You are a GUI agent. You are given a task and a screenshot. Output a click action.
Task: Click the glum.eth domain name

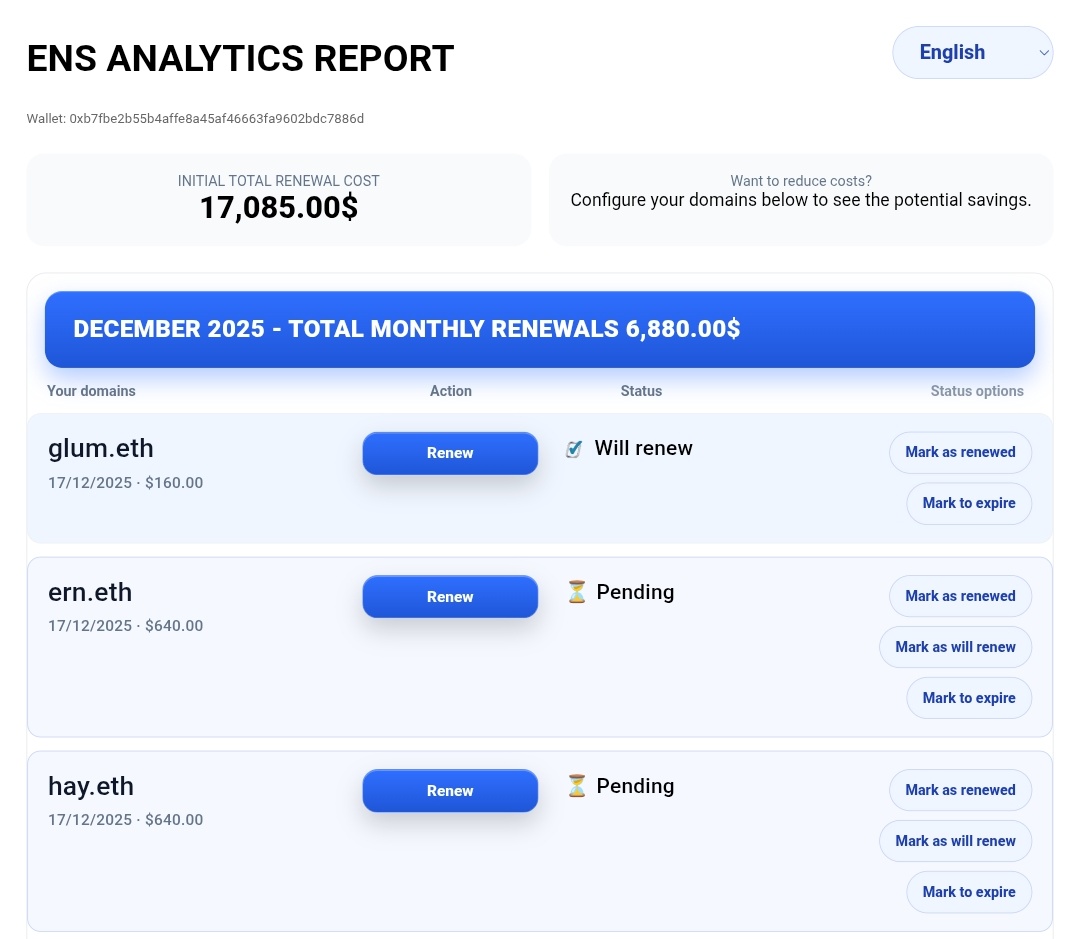coord(101,448)
